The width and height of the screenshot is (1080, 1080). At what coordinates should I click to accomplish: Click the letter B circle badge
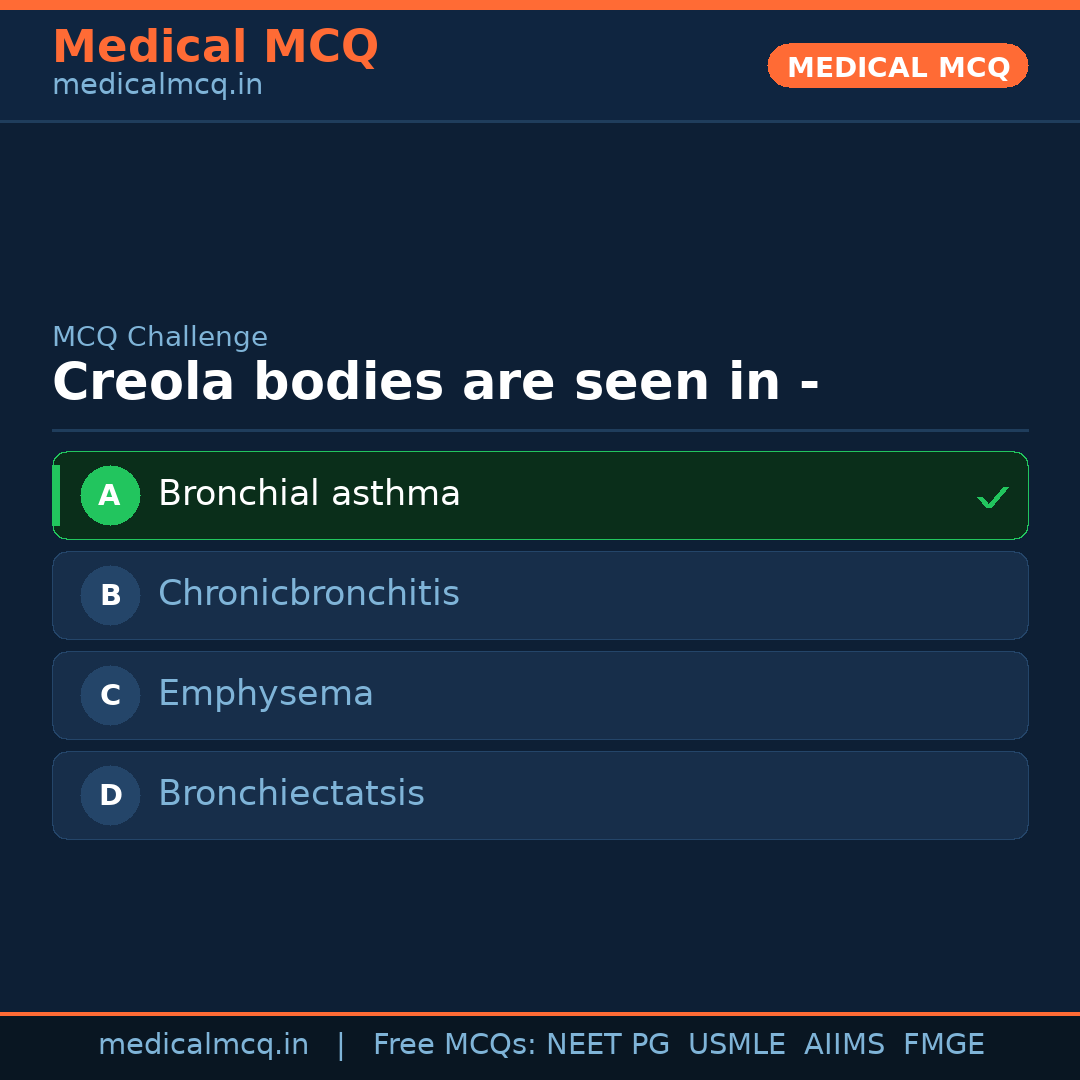(x=110, y=595)
